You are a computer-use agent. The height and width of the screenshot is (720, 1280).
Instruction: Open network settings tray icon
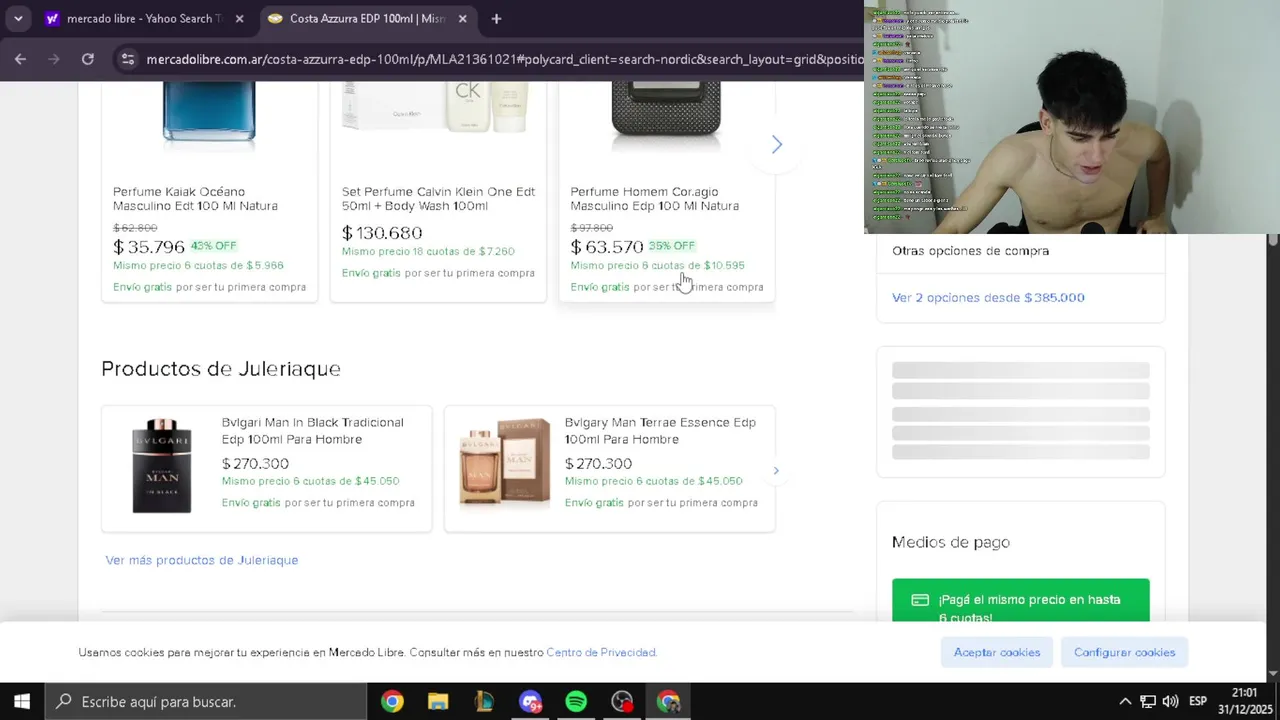pos(1148,701)
